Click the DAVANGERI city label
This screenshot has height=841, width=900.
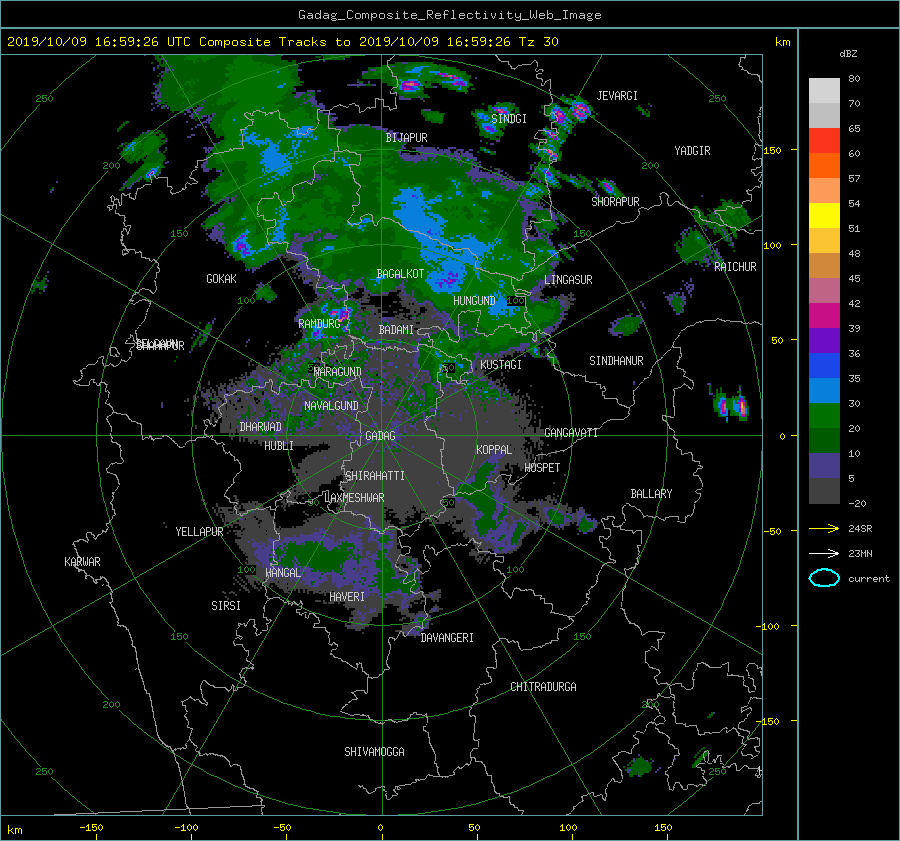coord(447,638)
